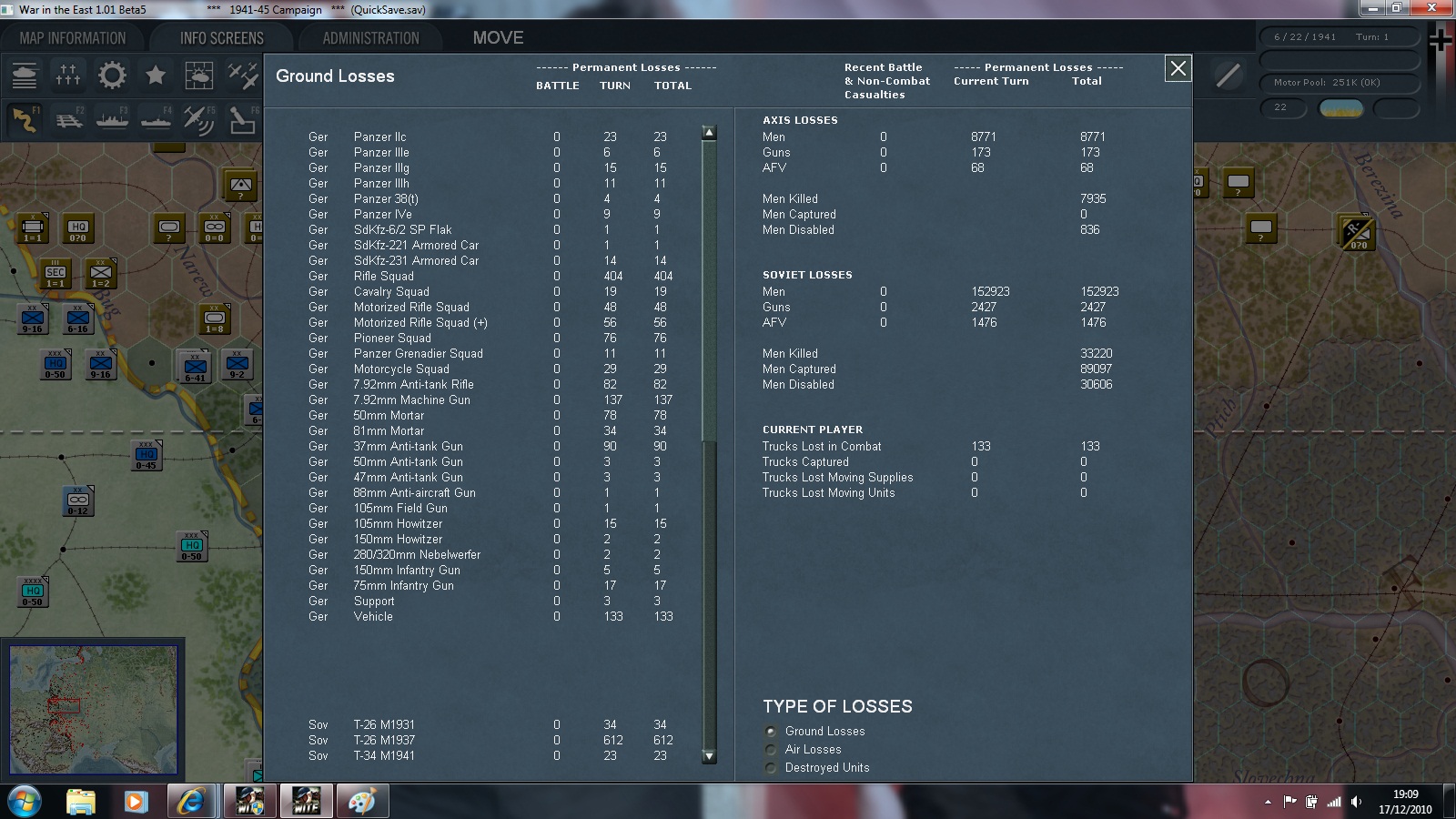
Task: Open the Administration tab
Action: point(371,38)
